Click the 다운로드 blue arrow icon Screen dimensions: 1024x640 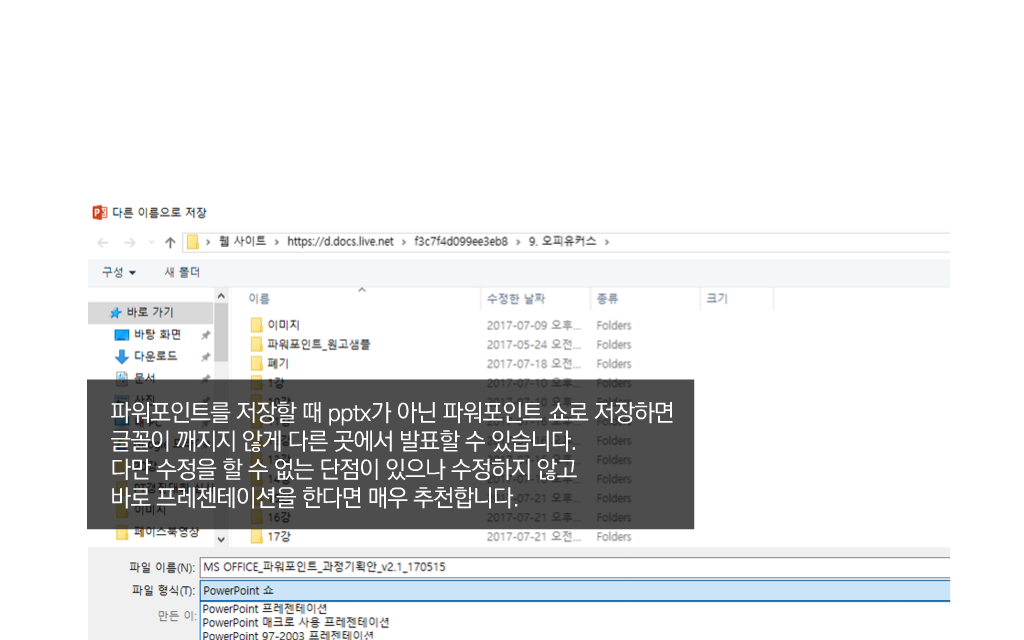point(121,357)
